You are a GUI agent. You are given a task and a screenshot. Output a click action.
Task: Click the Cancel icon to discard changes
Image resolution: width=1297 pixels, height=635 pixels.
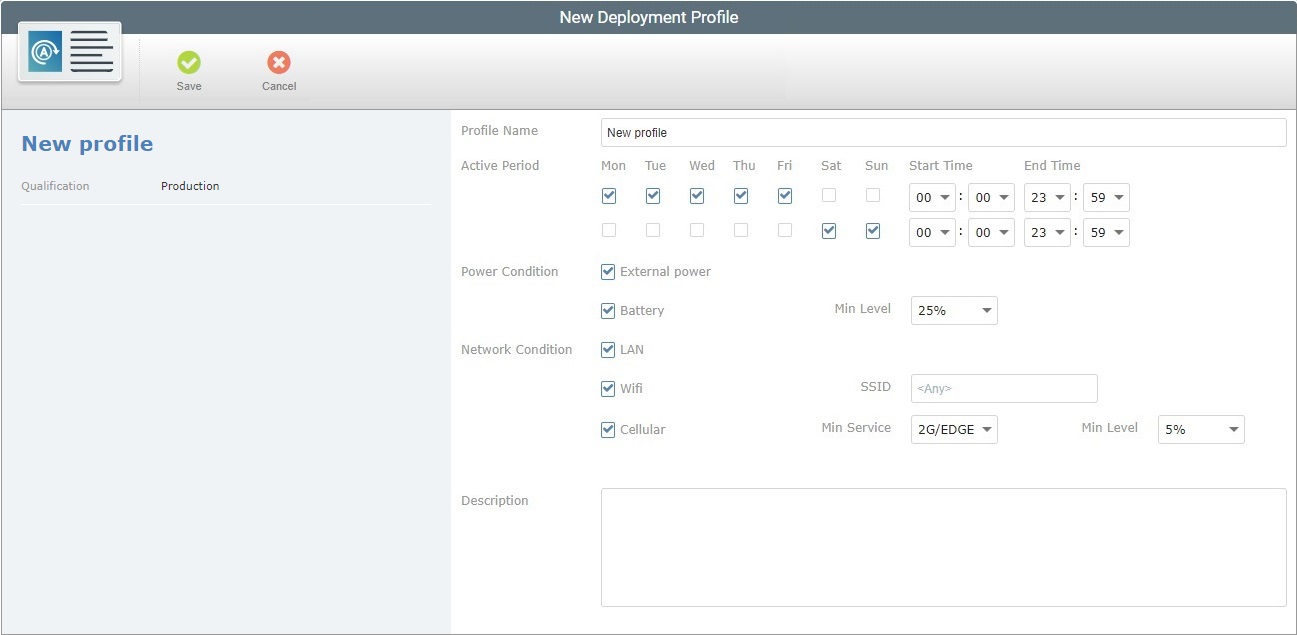click(278, 64)
